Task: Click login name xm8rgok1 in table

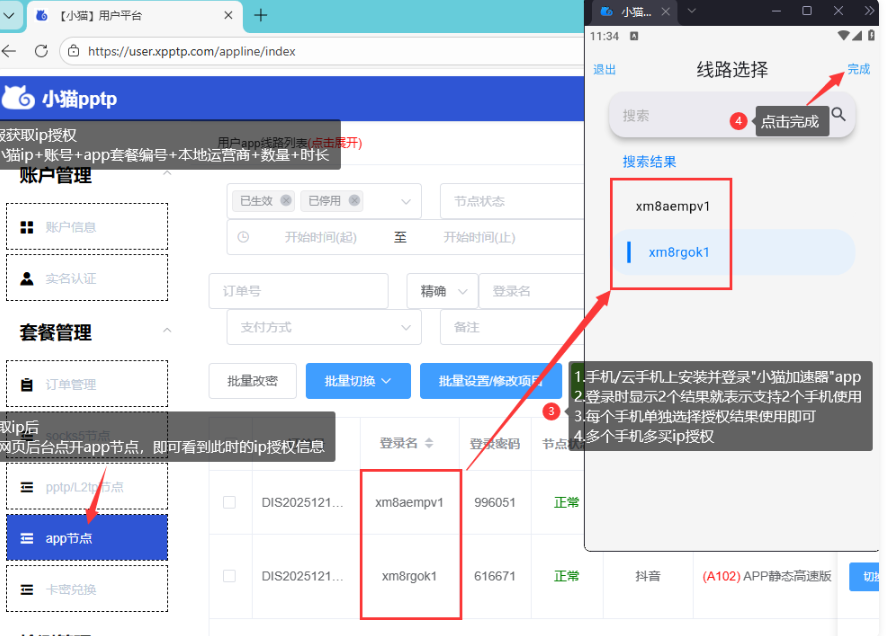Action: [x=410, y=576]
